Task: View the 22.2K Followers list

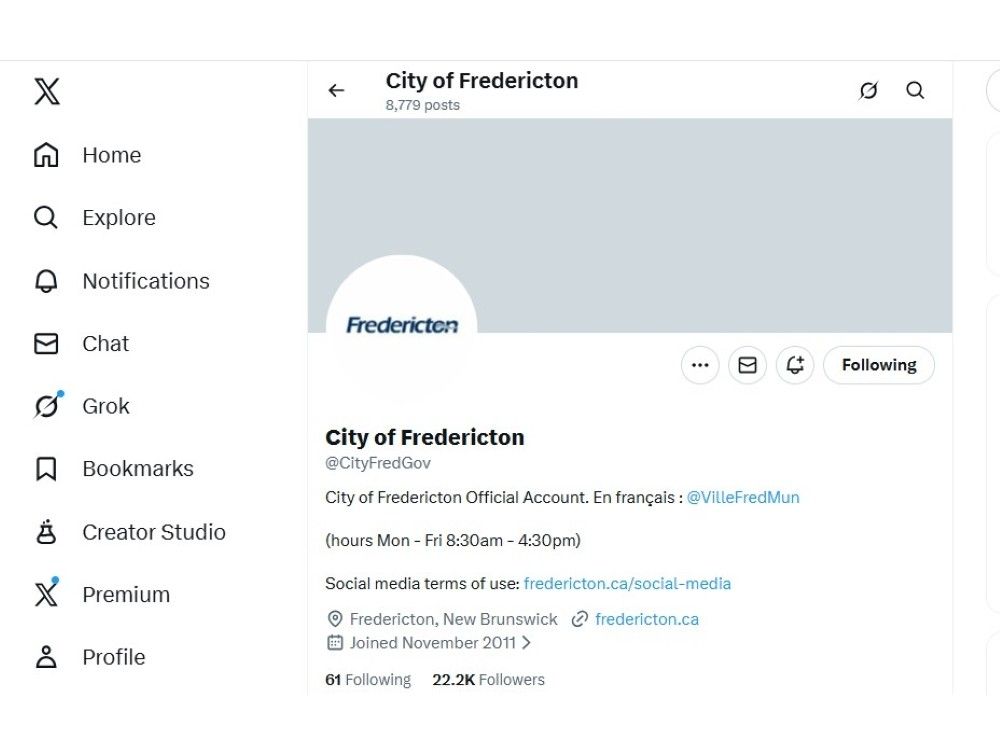Action: 488,679
